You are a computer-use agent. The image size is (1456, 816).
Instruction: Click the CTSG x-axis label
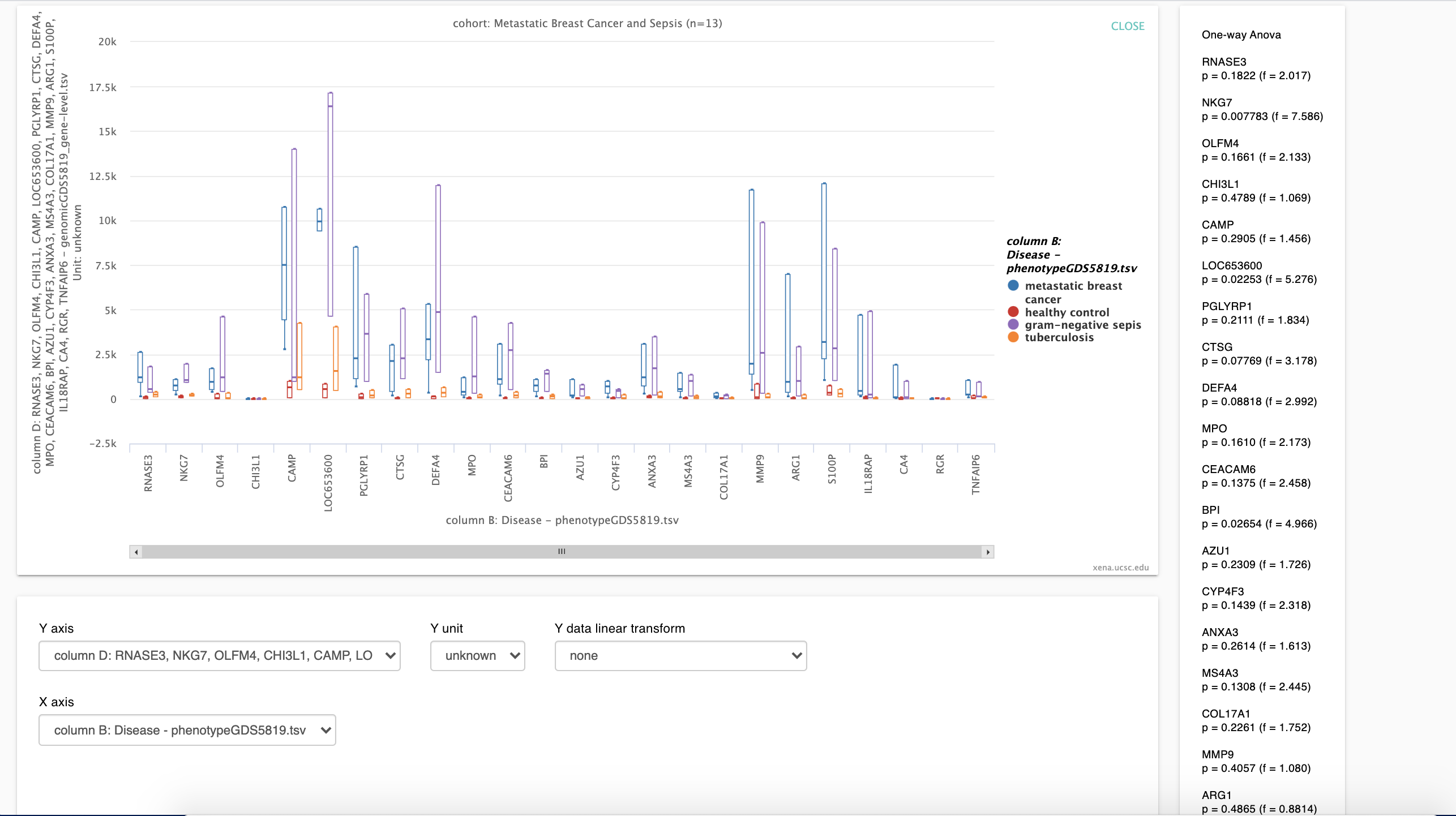point(400,467)
